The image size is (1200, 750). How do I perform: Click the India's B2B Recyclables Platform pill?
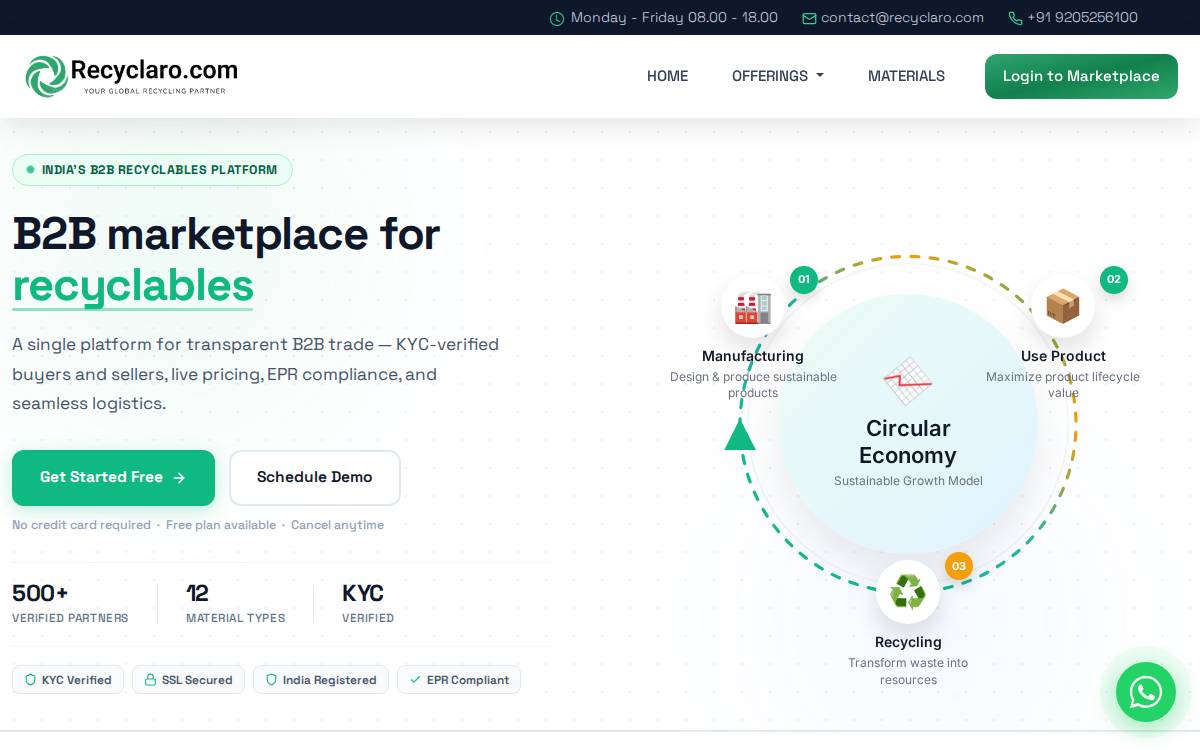click(152, 170)
